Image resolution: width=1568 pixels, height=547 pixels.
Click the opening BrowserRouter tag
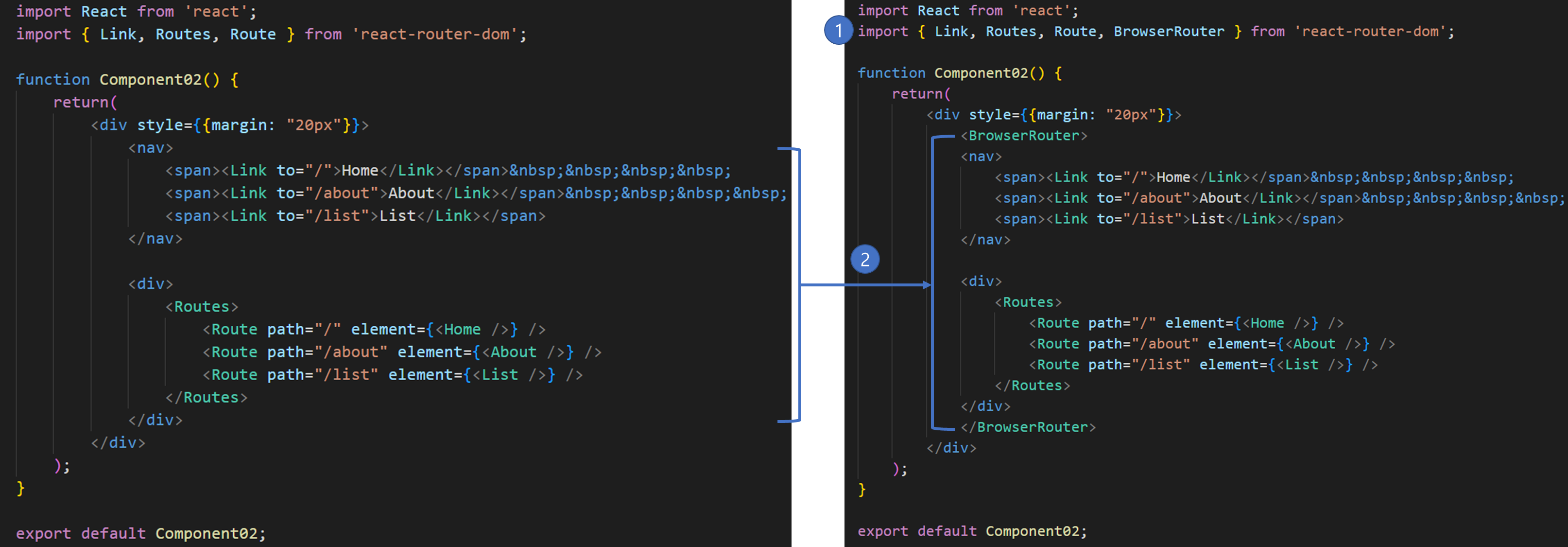coord(1024,136)
